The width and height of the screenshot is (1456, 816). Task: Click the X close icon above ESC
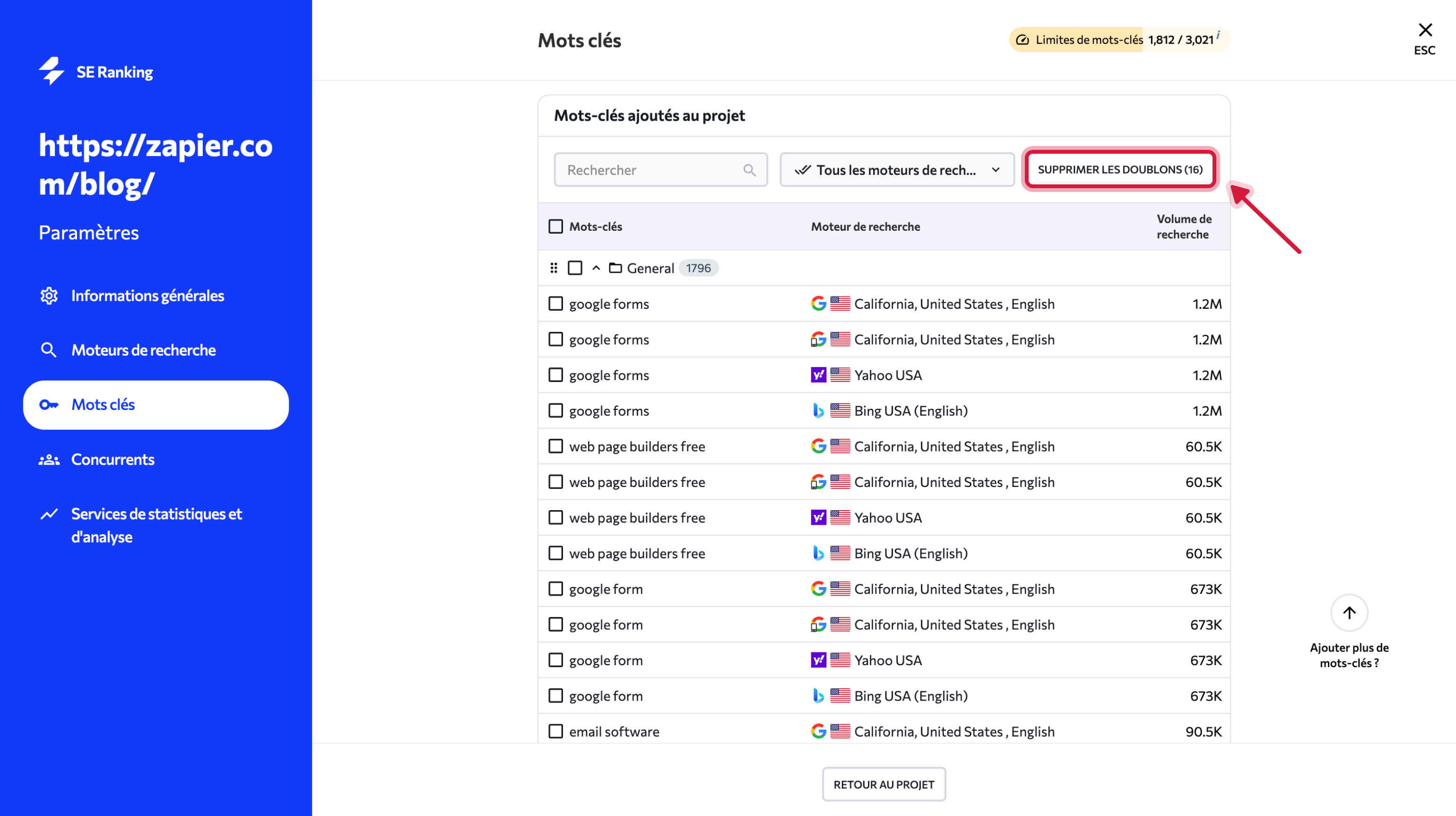coord(1425,29)
